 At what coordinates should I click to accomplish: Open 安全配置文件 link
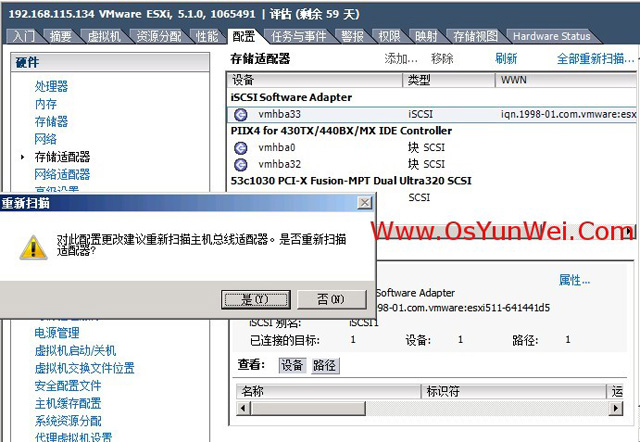[x=68, y=385]
